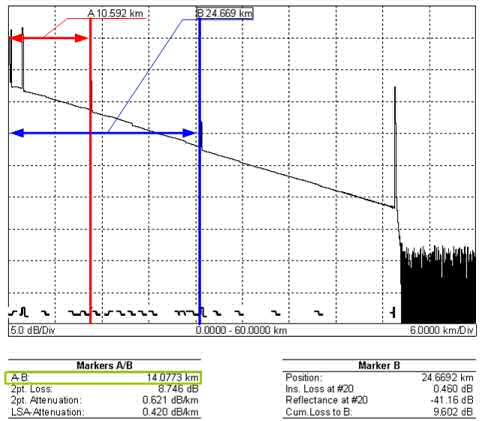
Task: Select the highlighted A-B 14.0773 km row
Action: [x=103, y=378]
